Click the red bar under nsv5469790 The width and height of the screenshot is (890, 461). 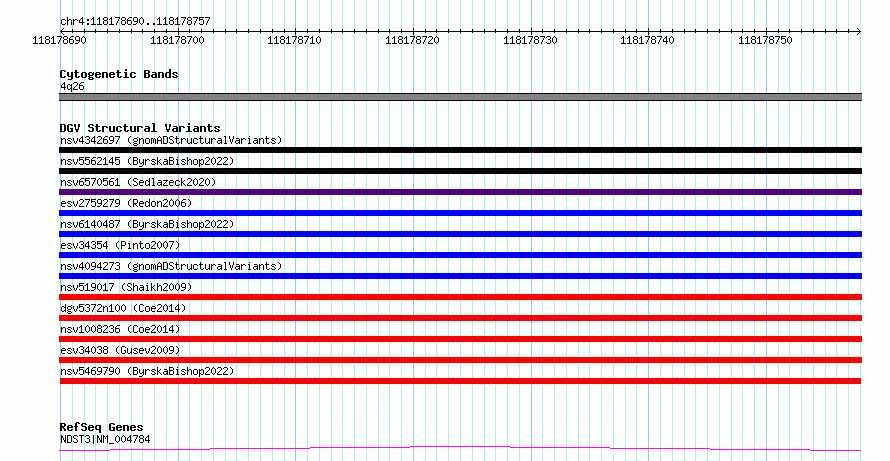pyautogui.click(x=460, y=381)
